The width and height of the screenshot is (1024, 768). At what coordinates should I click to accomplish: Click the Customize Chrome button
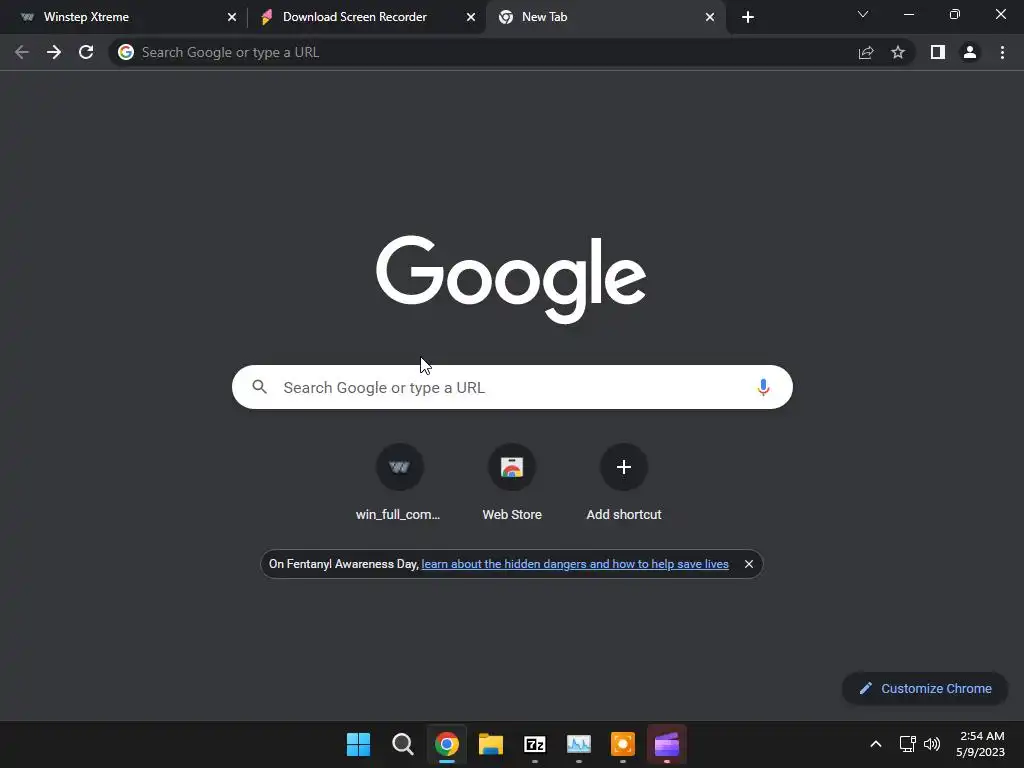click(x=925, y=688)
